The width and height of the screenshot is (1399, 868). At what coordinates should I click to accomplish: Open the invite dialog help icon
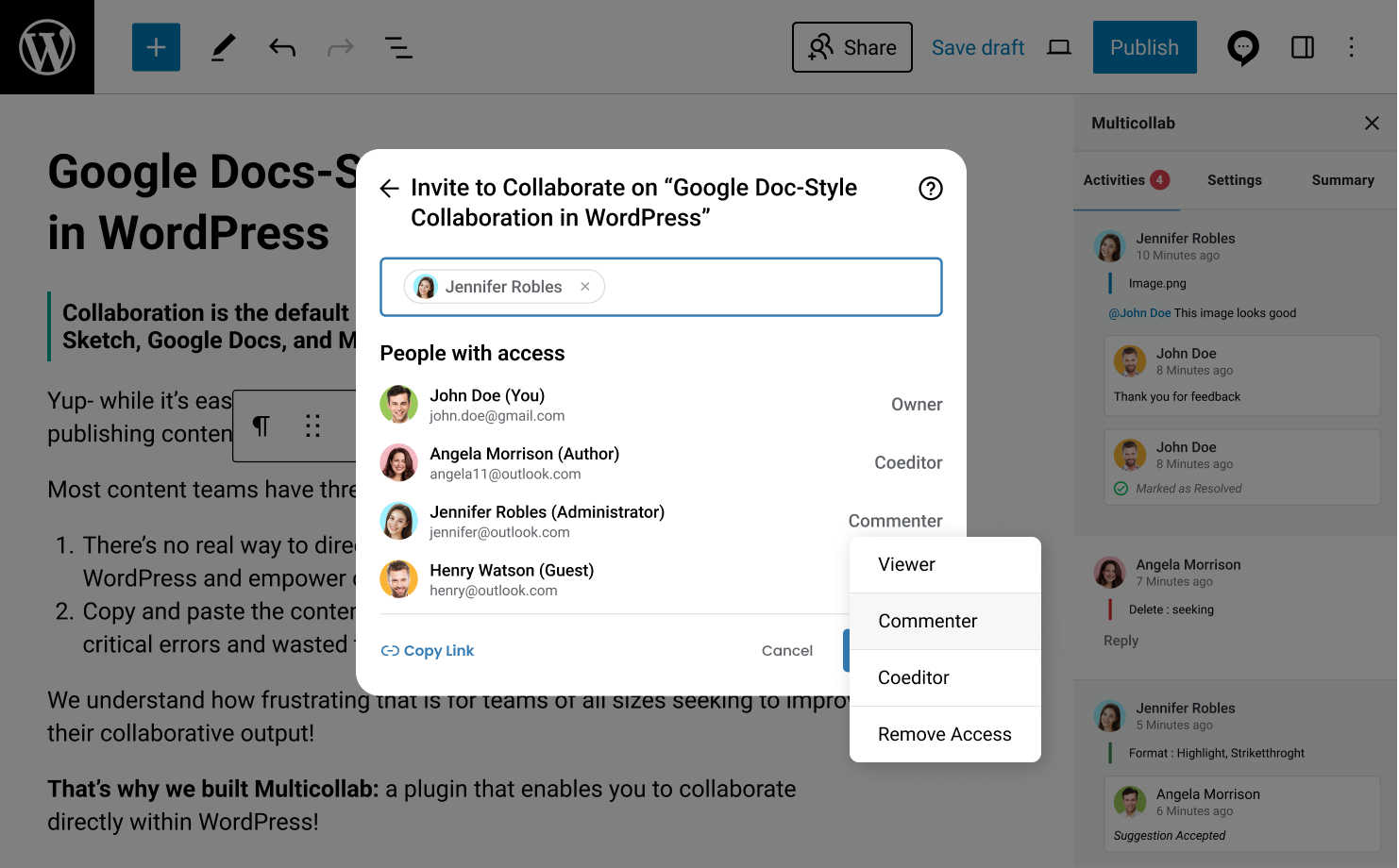click(x=931, y=189)
